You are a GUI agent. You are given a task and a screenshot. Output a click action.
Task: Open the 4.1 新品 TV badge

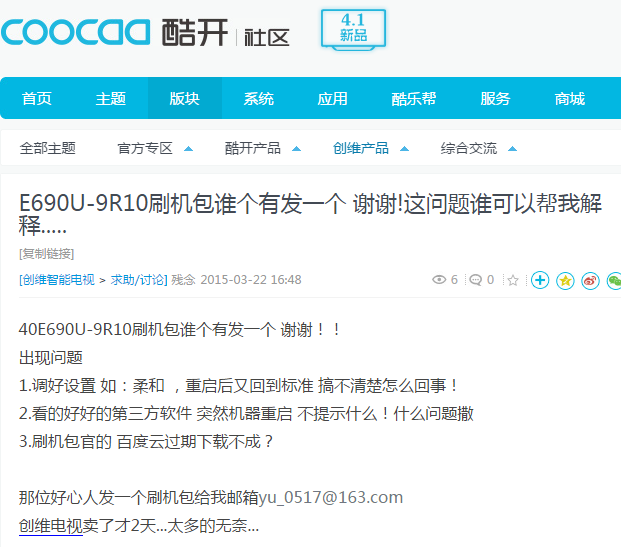(x=353, y=30)
